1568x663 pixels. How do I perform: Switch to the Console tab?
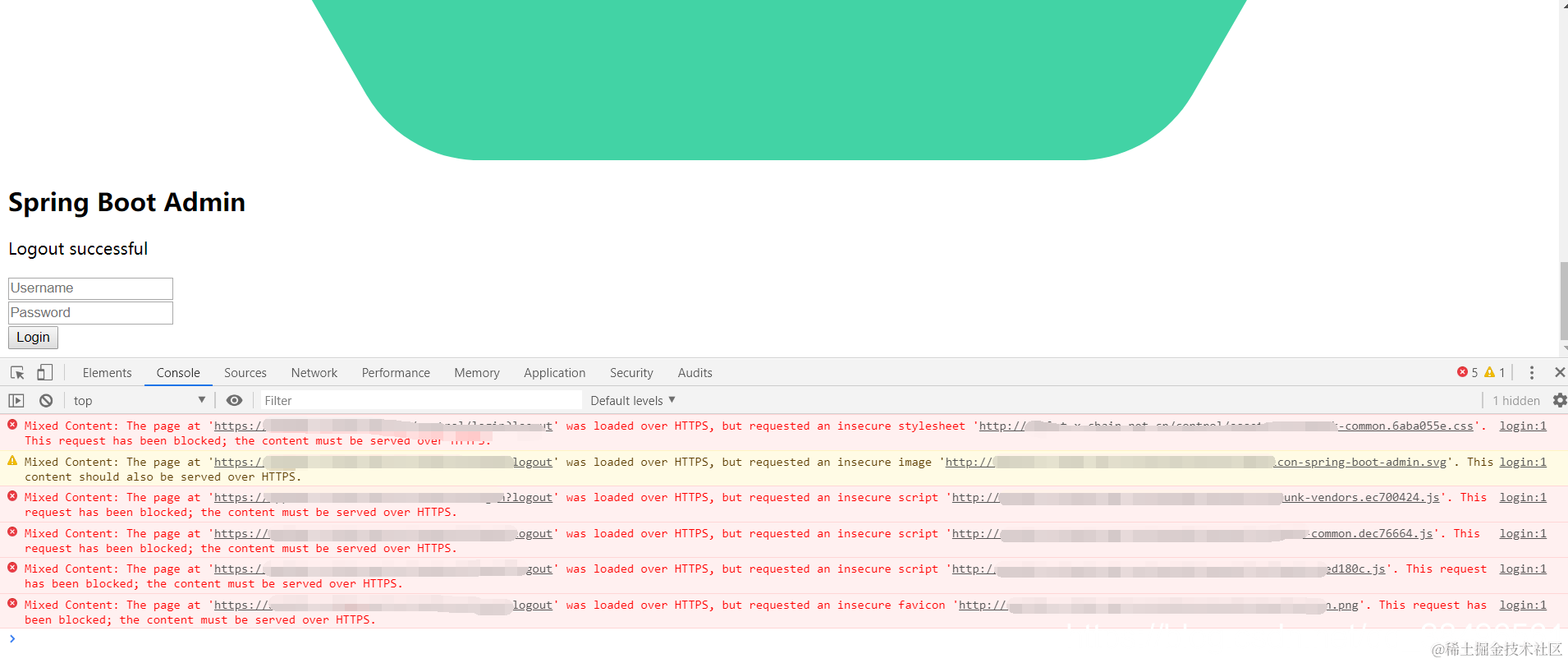pyautogui.click(x=178, y=373)
